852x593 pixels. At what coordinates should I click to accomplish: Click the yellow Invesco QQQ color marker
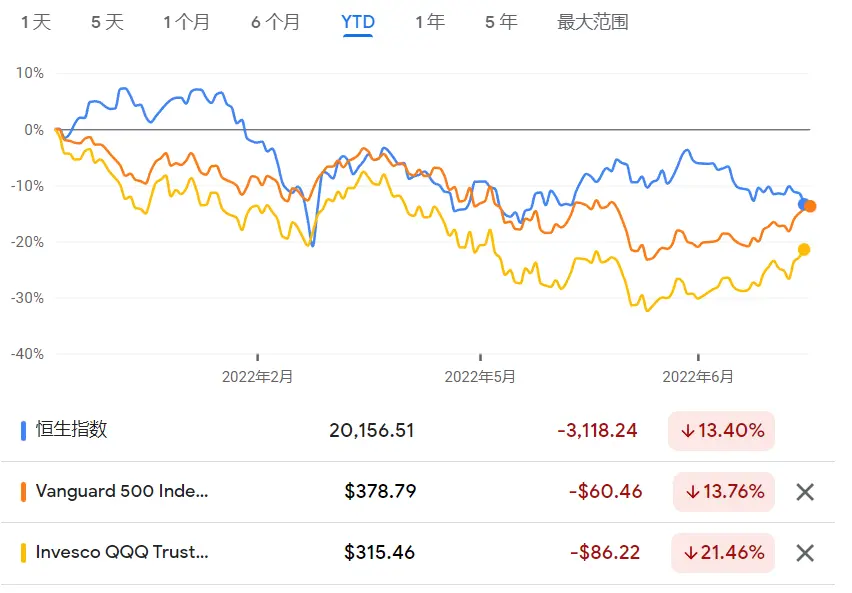click(x=23, y=552)
